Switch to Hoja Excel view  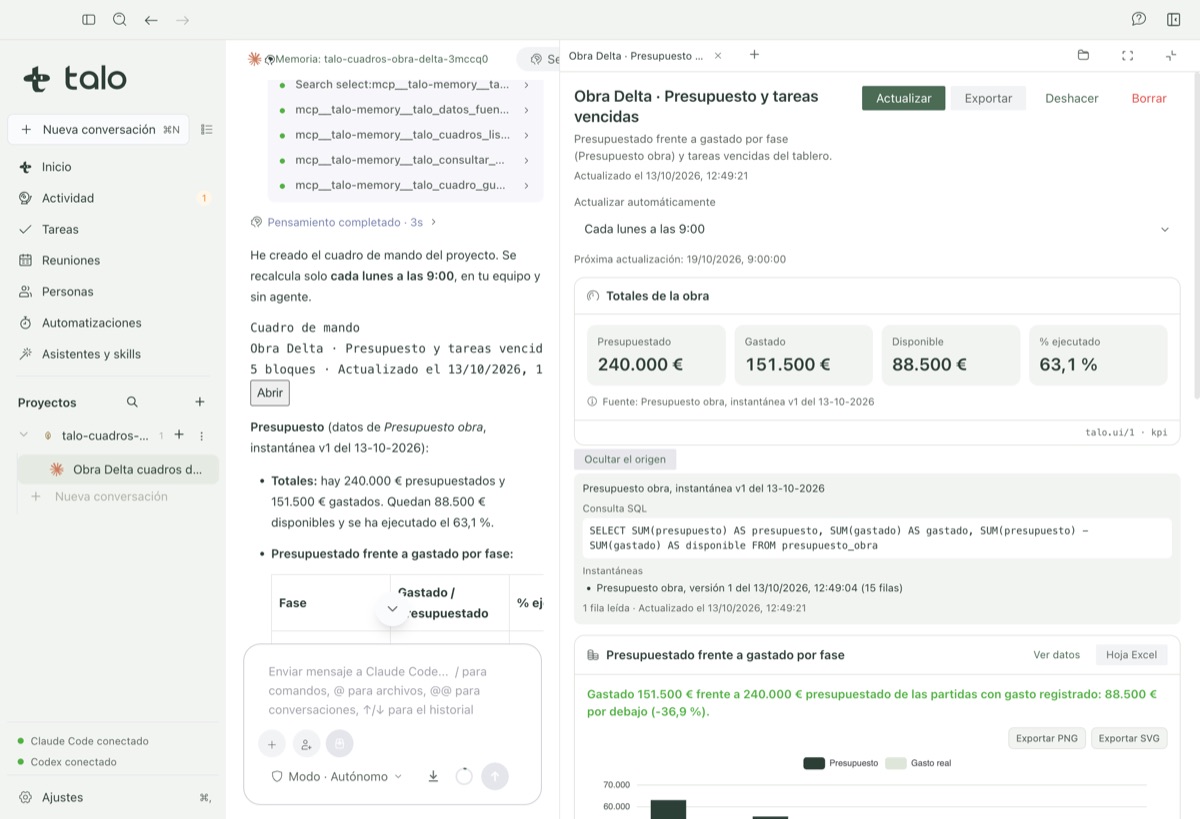pos(1131,655)
